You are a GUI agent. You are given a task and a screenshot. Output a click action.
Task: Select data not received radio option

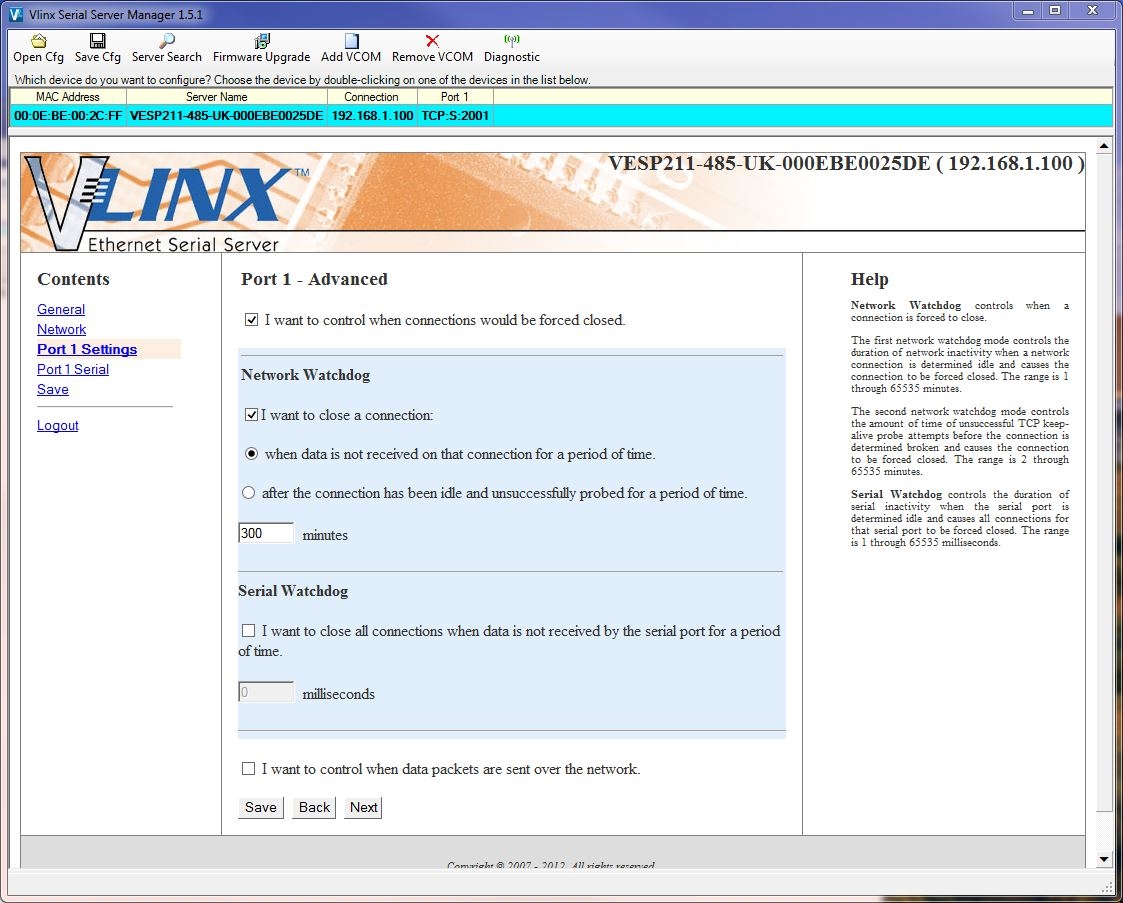(x=252, y=454)
